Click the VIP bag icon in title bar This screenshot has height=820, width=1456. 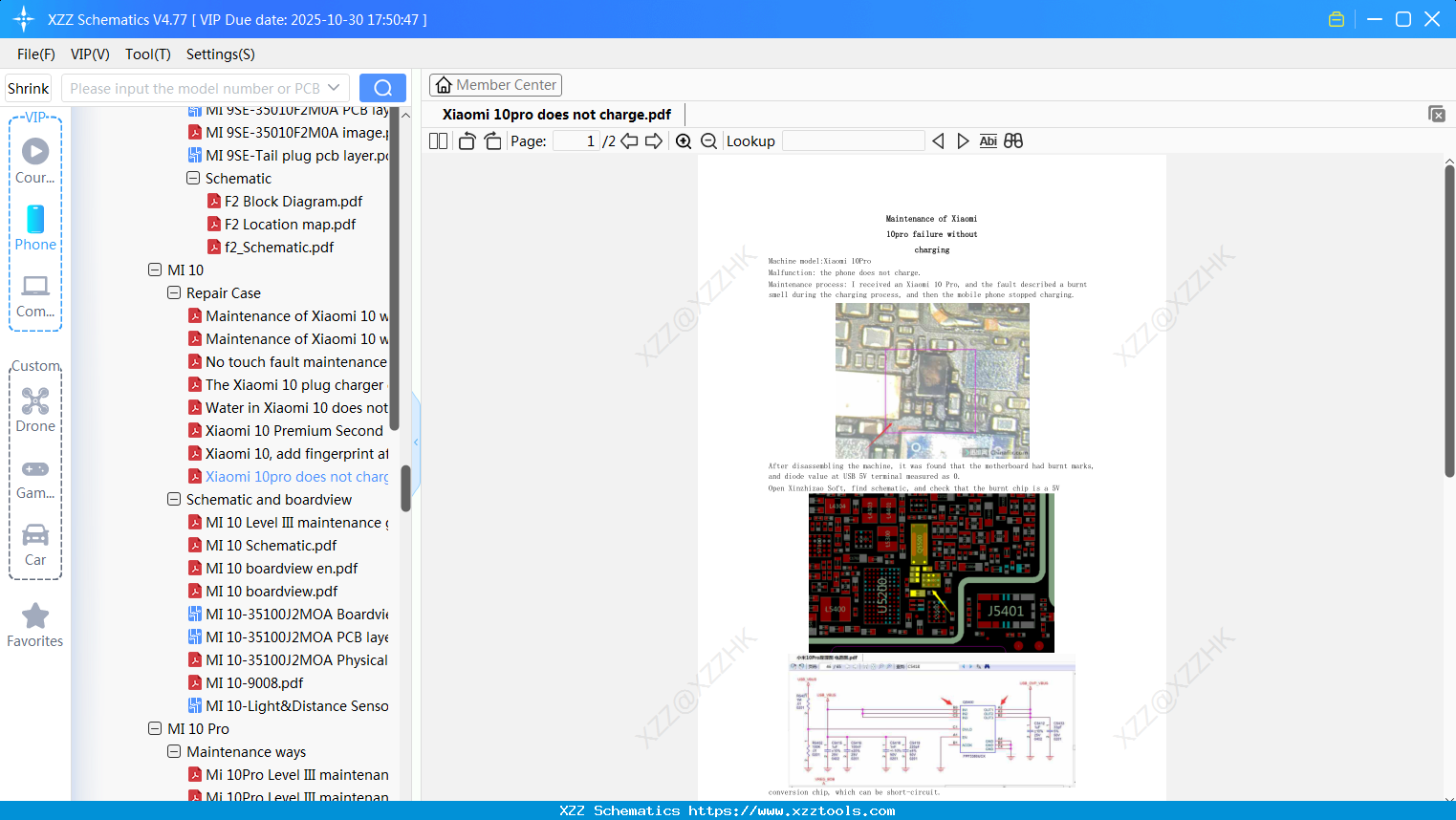(1336, 19)
